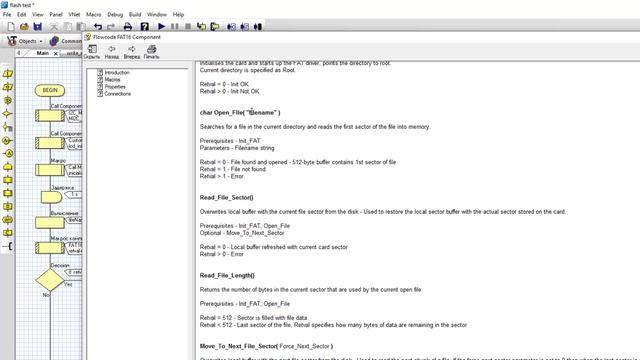Click the Step Over debug icon

pos(215,27)
